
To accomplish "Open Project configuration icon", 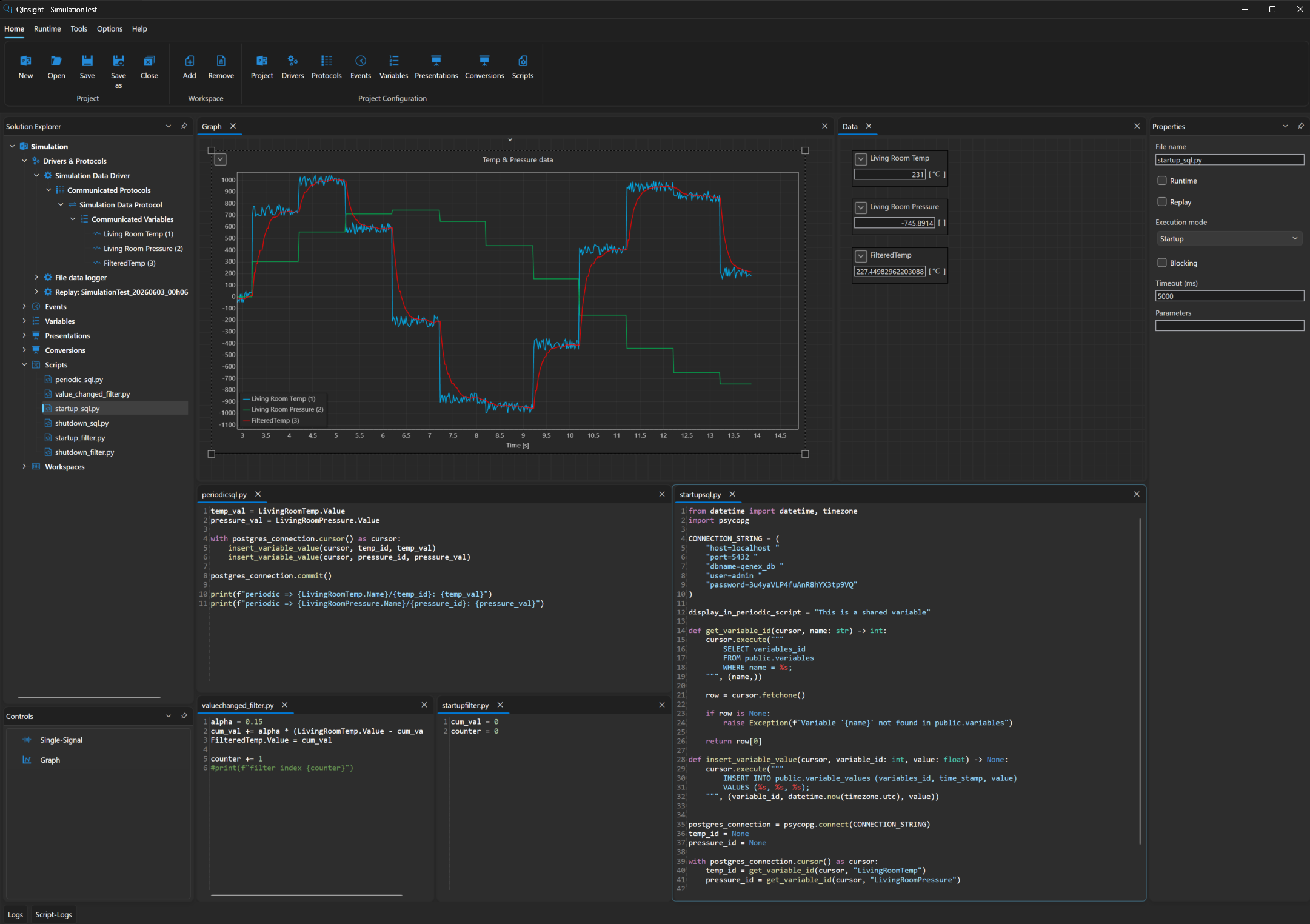I will click(x=262, y=61).
